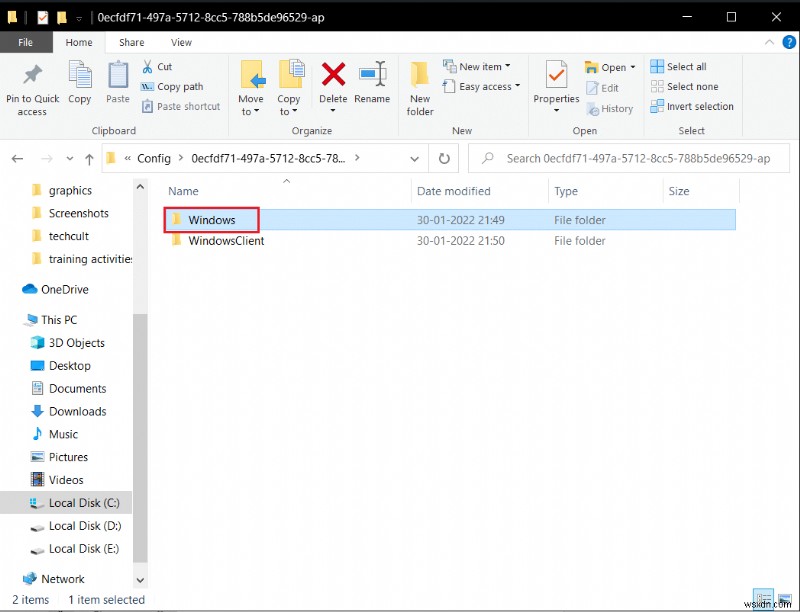This screenshot has height=612, width=800.
Task: Create a New folder
Action: pyautogui.click(x=420, y=88)
